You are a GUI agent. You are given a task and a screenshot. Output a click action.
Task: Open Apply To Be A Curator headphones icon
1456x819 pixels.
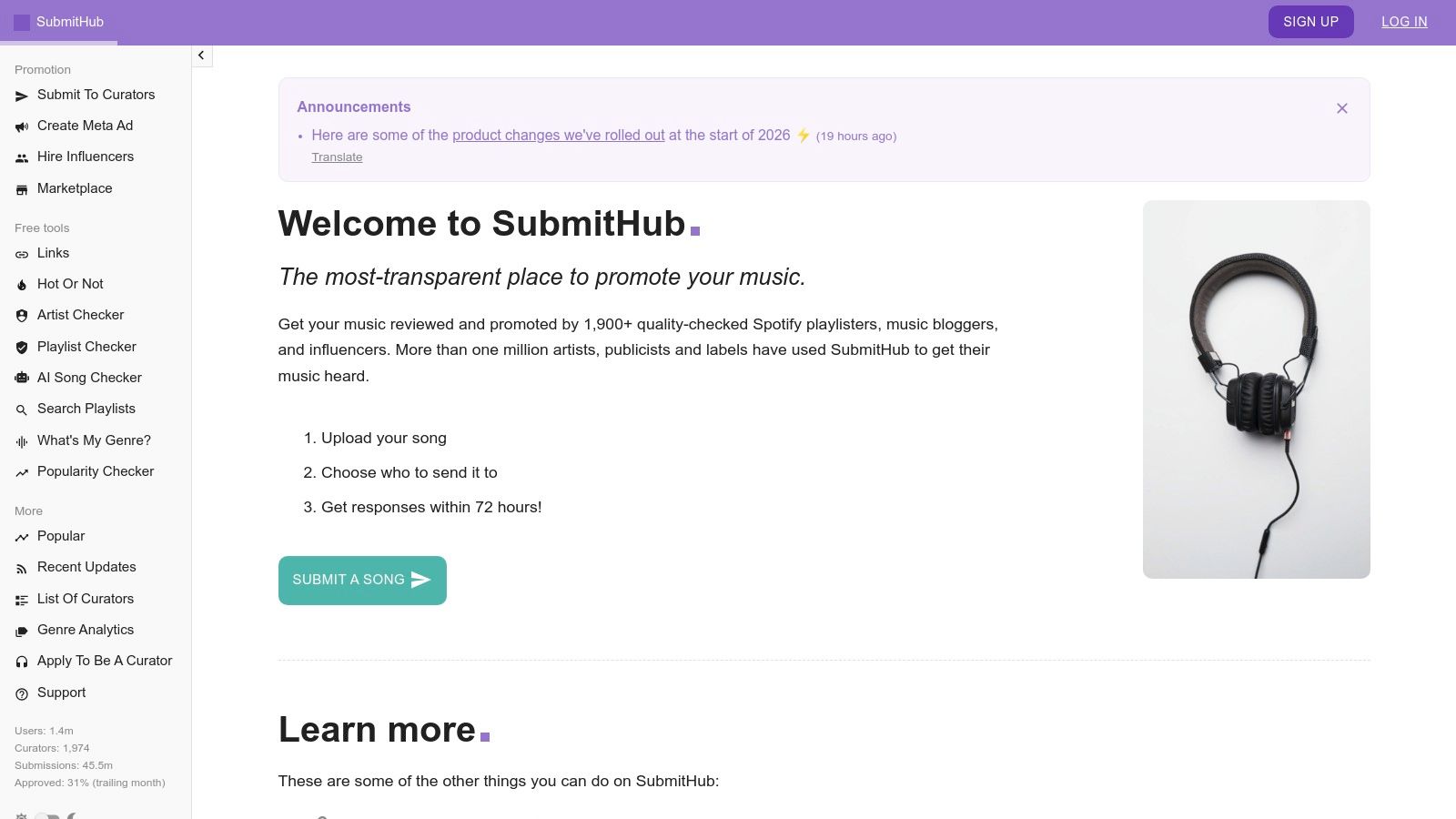22,661
